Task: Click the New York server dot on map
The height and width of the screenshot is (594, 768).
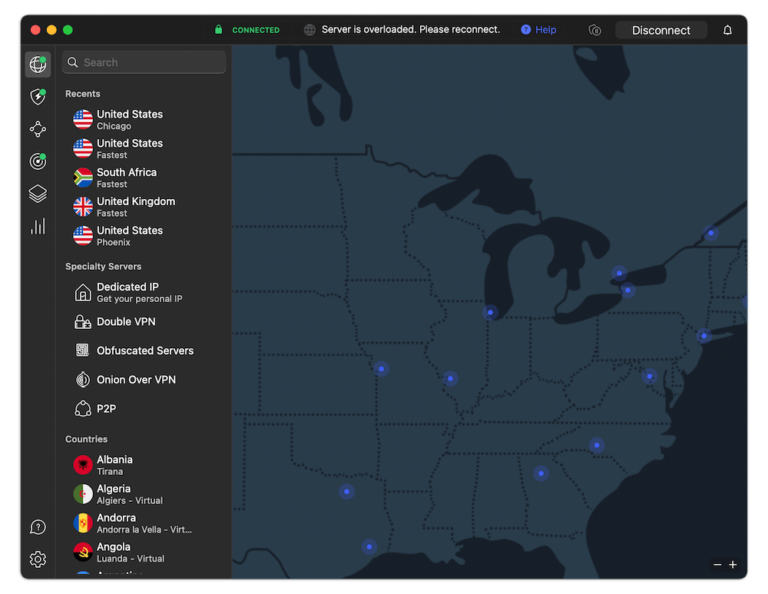Action: pyautogui.click(x=704, y=335)
